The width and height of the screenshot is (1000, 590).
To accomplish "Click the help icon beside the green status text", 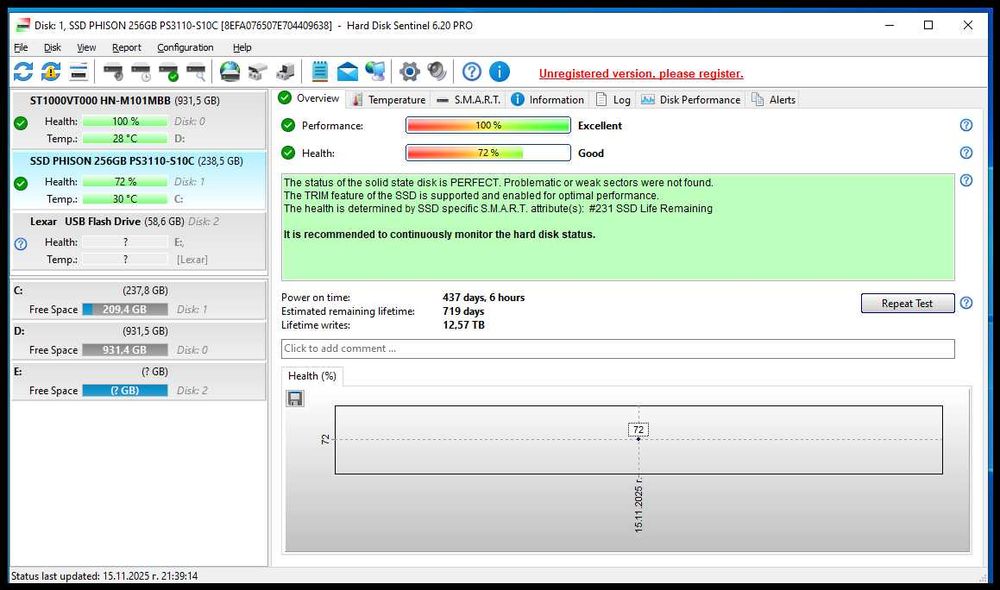I will [x=966, y=181].
